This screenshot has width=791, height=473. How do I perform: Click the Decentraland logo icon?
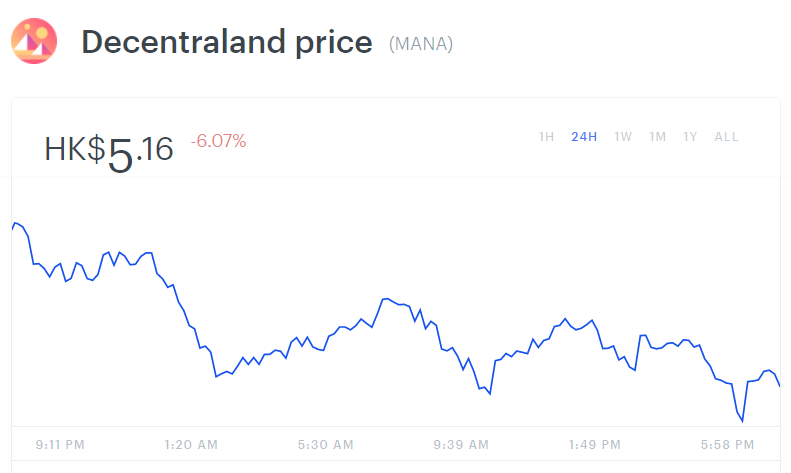point(34,42)
